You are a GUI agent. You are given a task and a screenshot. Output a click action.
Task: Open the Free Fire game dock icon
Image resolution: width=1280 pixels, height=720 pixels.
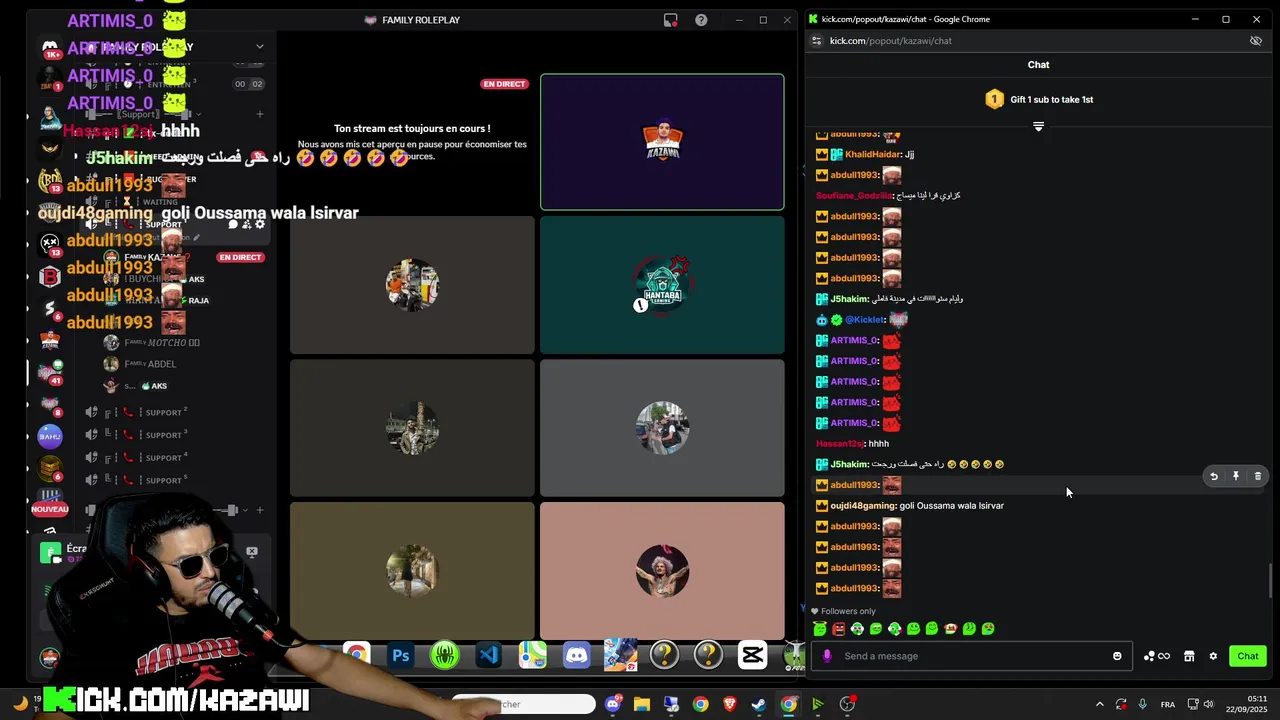[x=621, y=656]
